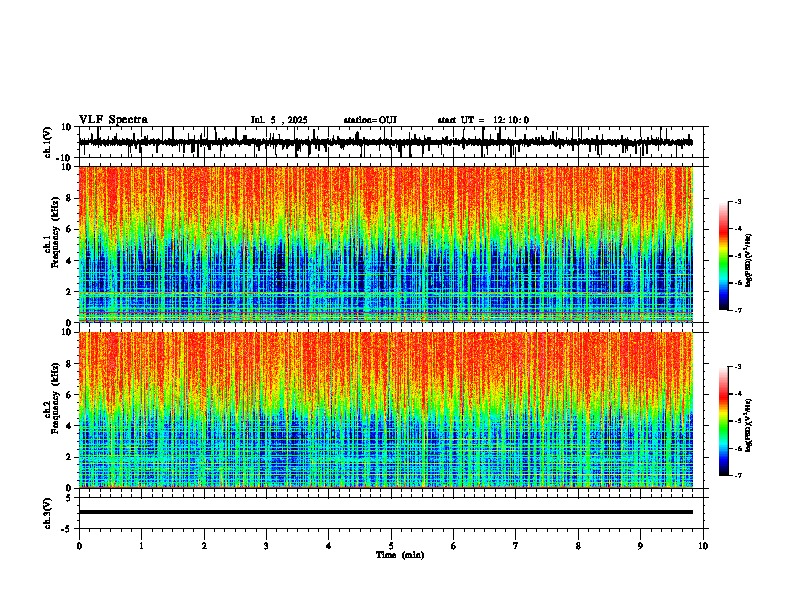This screenshot has width=792, height=612.
Task: Click the 'Time (min)' axis title
Action: coord(400,555)
